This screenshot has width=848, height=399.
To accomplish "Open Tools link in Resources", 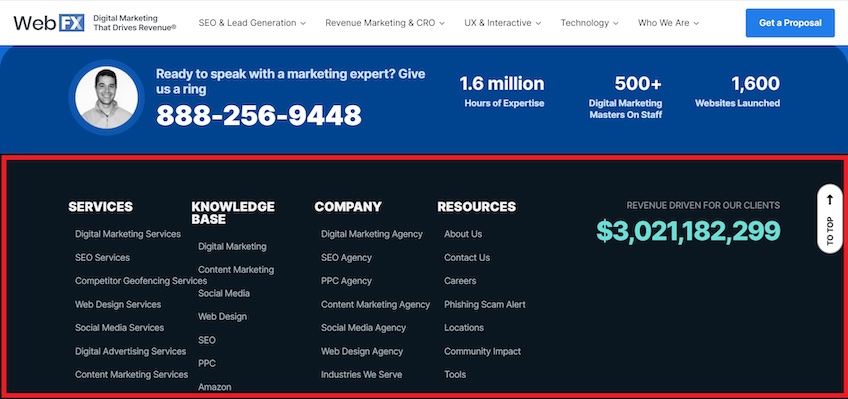I will click(455, 375).
